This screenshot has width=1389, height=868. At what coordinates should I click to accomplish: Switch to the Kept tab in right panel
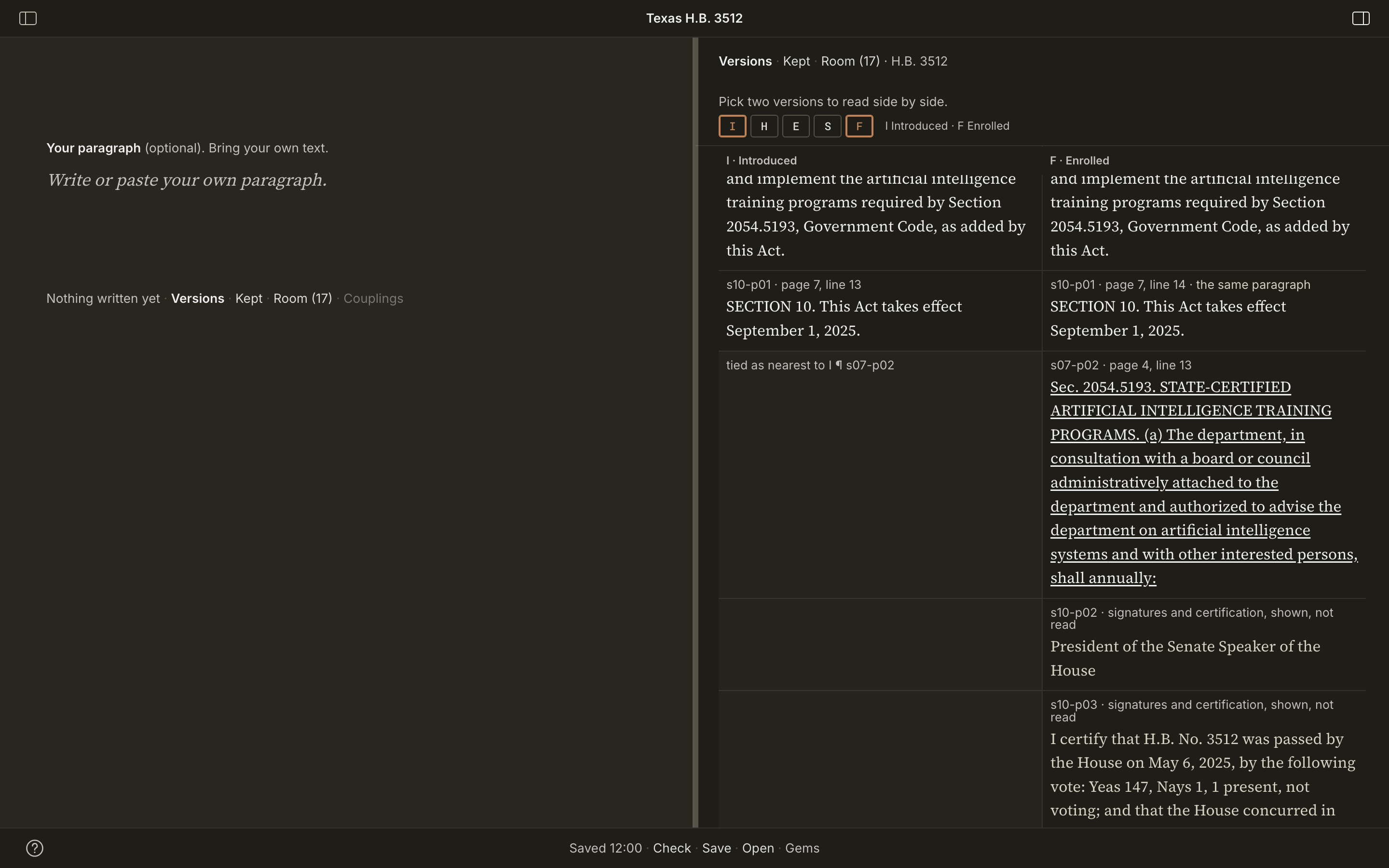coord(796,61)
